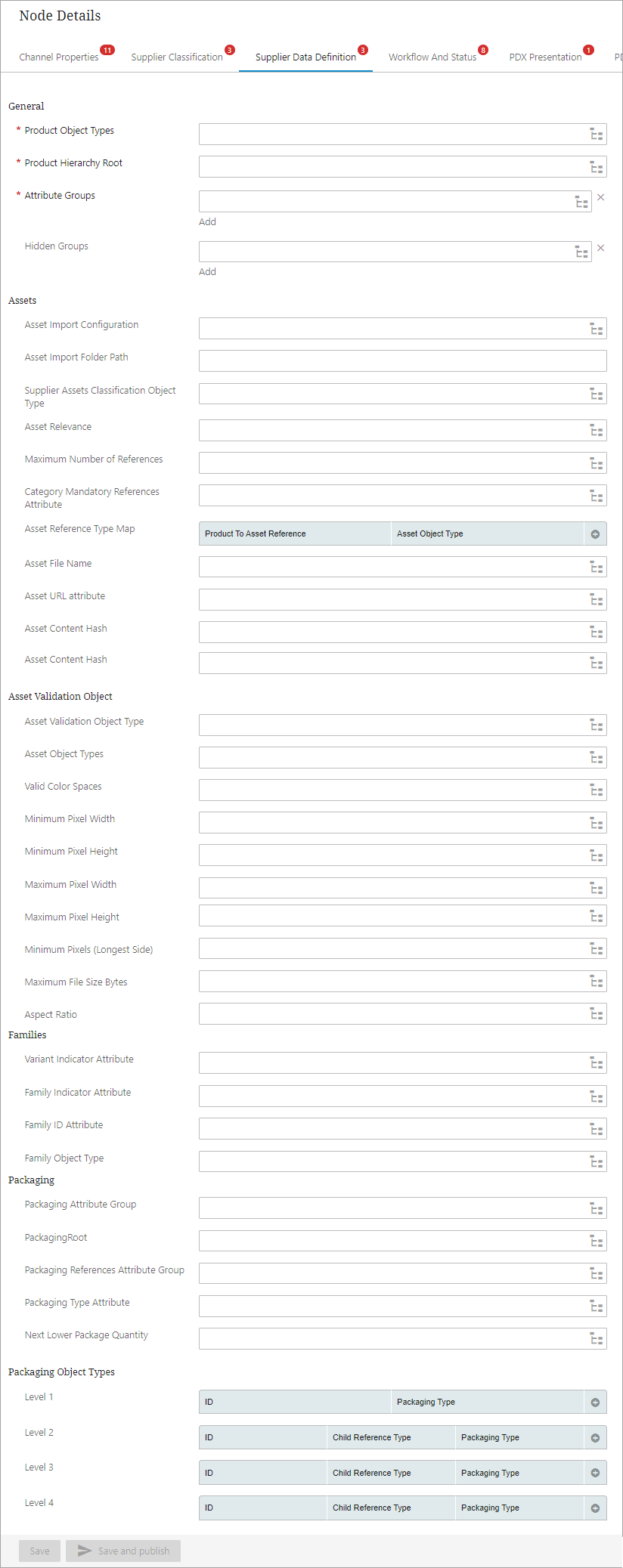
Task: Open the Workflow And Status tab
Action: tap(432, 57)
